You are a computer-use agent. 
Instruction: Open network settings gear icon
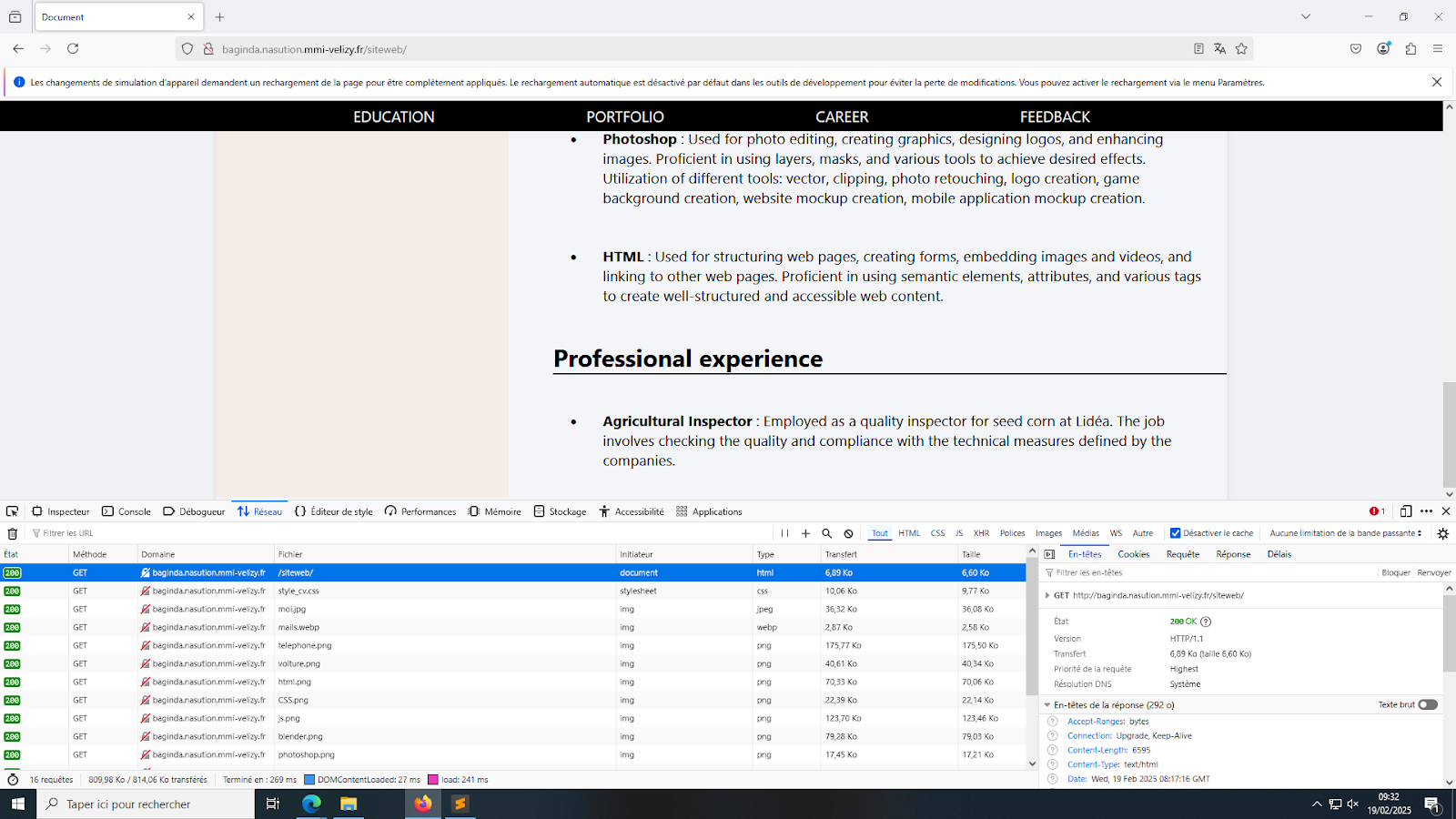[1442, 534]
